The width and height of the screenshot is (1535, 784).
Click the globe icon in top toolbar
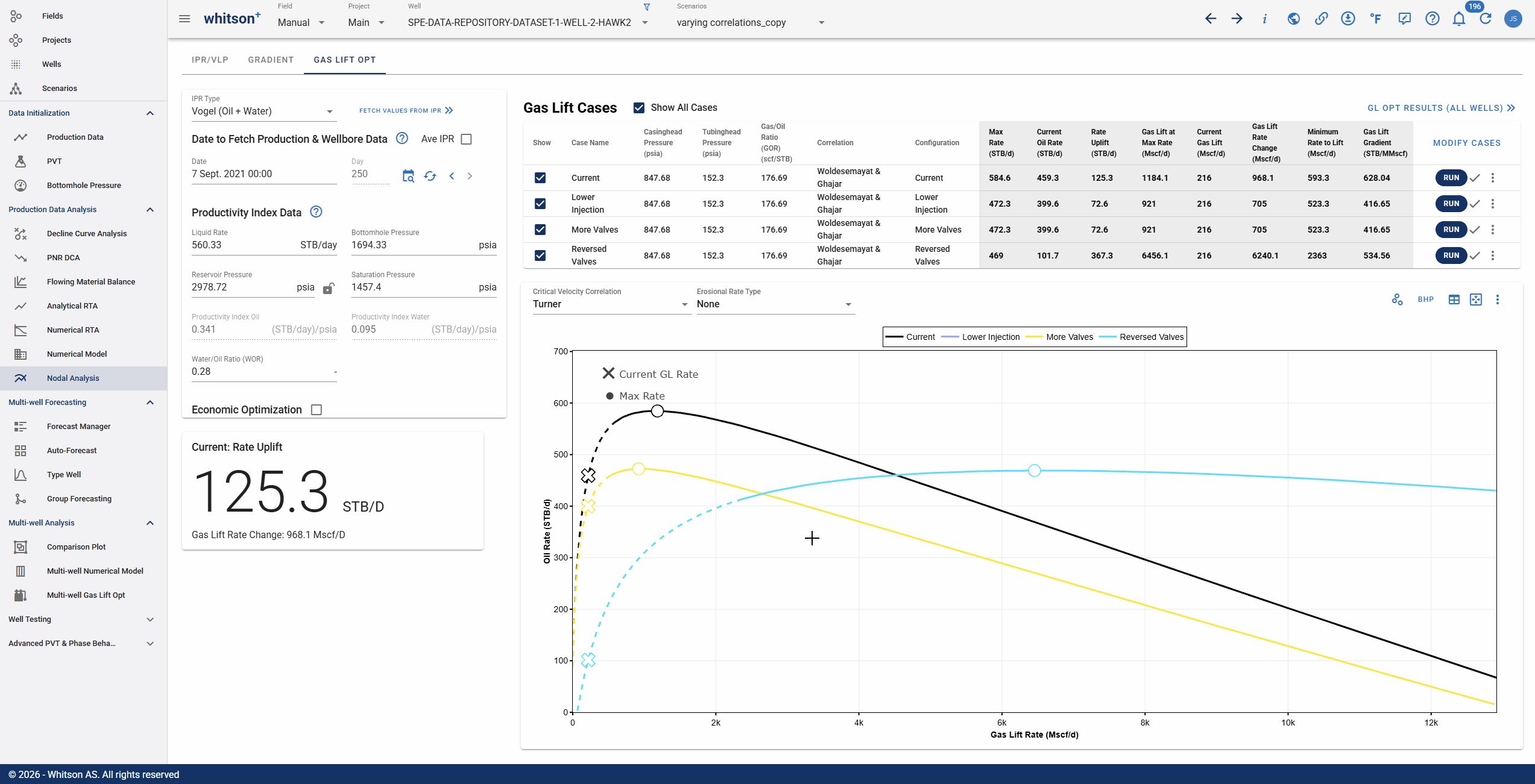coord(1294,19)
